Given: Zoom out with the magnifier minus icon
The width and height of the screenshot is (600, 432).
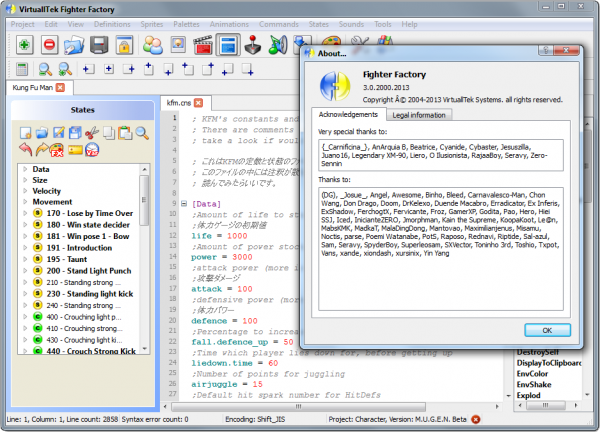Looking at the screenshot, I should point(45,69).
